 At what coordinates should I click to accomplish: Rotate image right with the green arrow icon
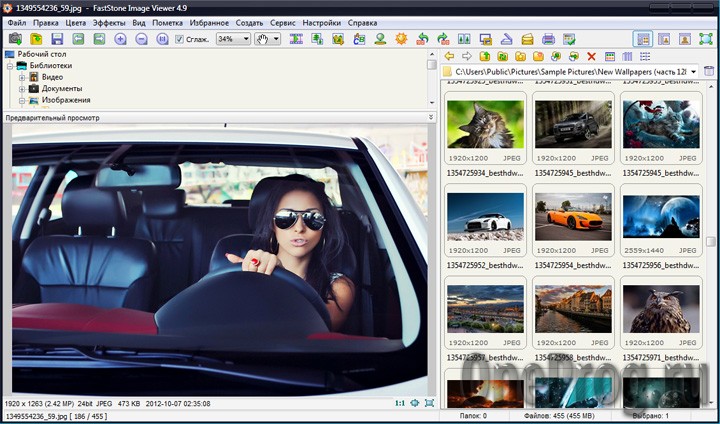443,39
